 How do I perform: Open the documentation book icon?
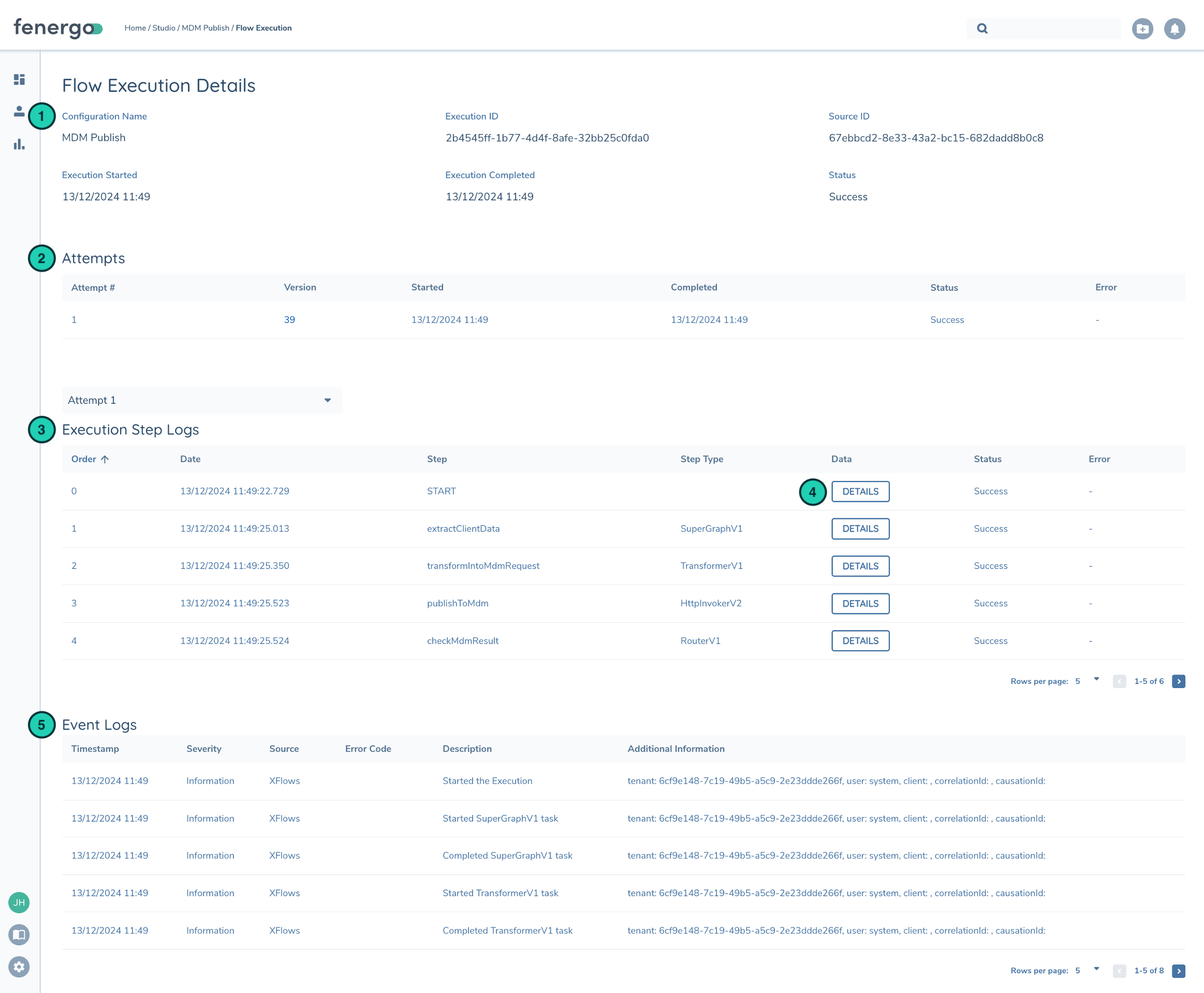click(19, 934)
